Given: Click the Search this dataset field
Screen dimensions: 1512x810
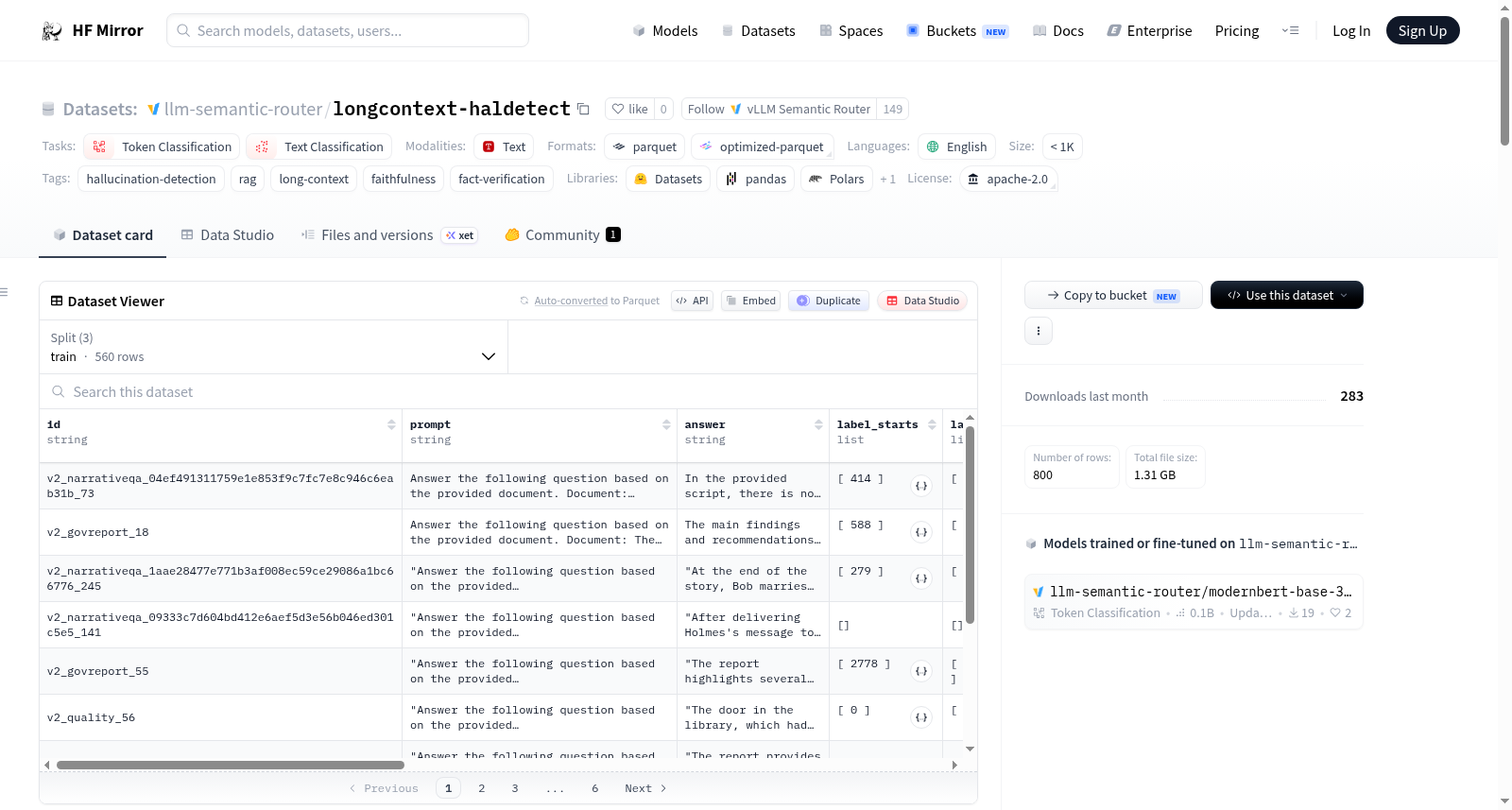Looking at the screenshot, I should [508, 392].
